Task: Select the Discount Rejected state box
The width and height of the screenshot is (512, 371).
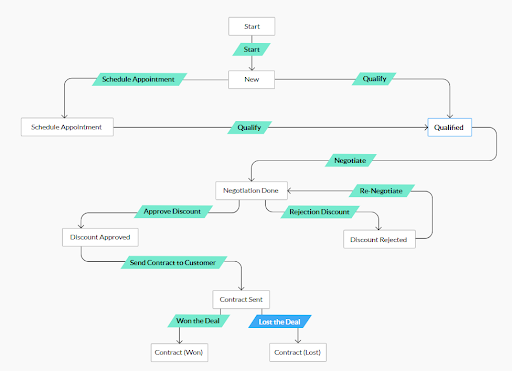Action: tap(379, 239)
